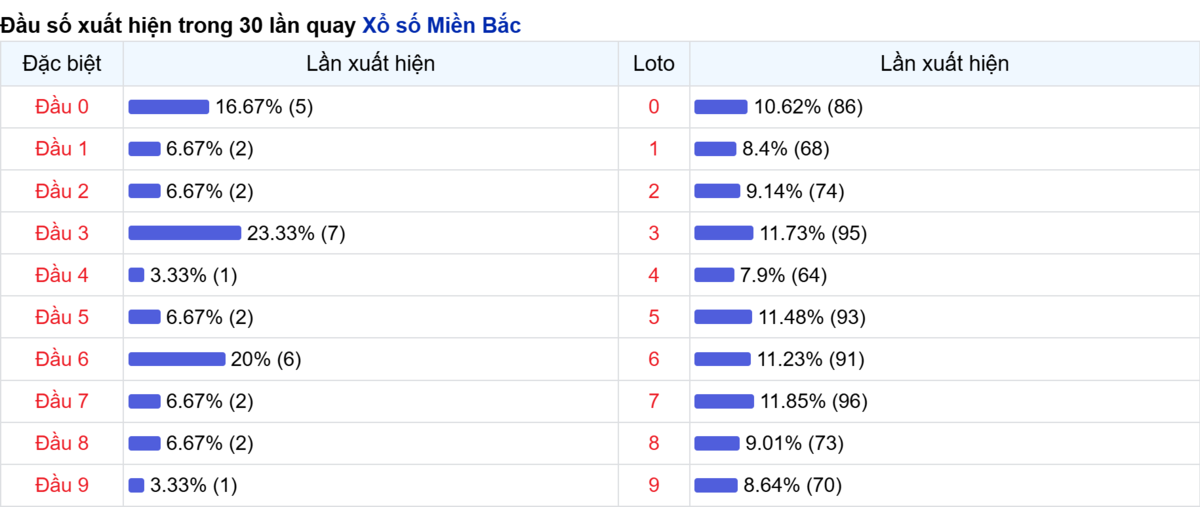The width and height of the screenshot is (1200, 507).
Task: Select the Đầu 9 row label
Action: click(x=62, y=485)
